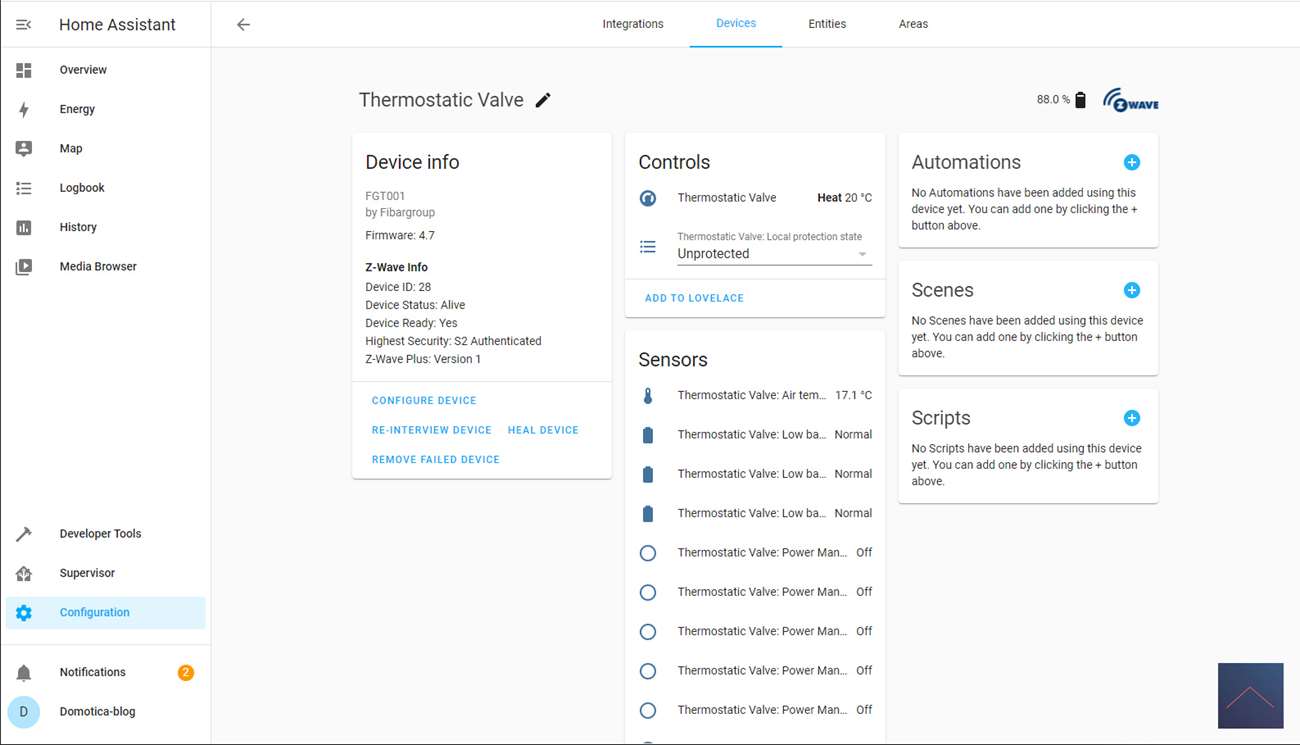Open Developer Tools in the sidebar
This screenshot has width=1300, height=745.
coord(100,534)
